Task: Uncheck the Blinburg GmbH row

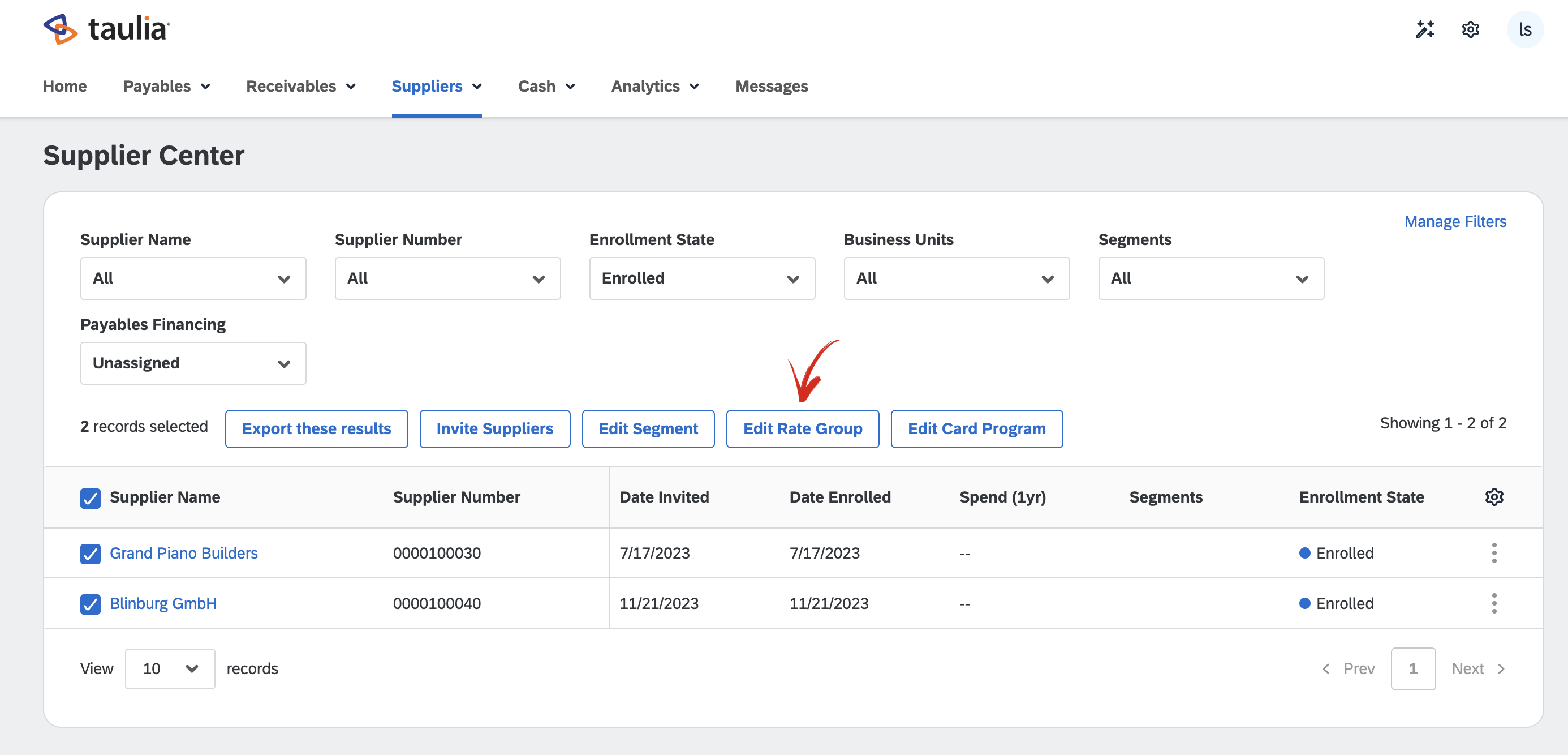Action: pos(90,604)
